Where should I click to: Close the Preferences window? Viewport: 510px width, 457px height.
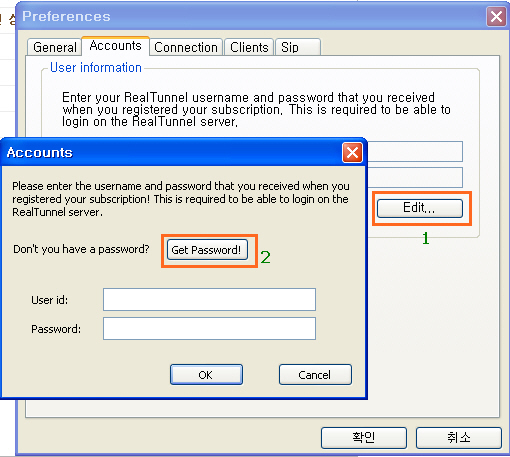click(496, 16)
